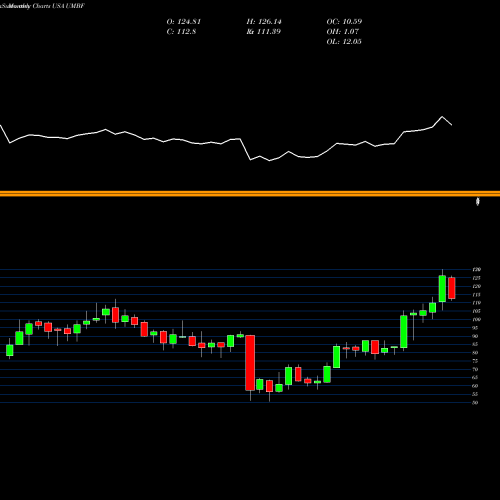This screenshot has height=500, width=500.
Task: Click the 110 price axis label
Action: [x=476, y=303]
